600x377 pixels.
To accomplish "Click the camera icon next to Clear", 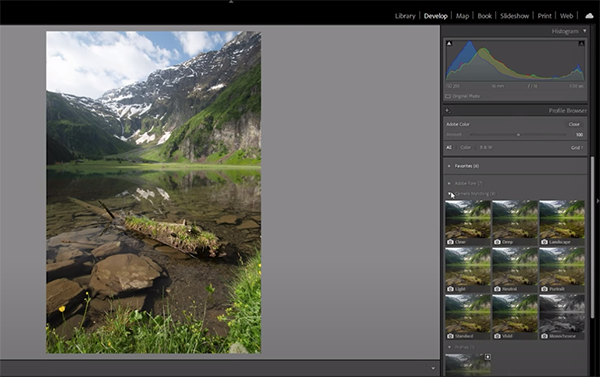I will (x=450, y=242).
